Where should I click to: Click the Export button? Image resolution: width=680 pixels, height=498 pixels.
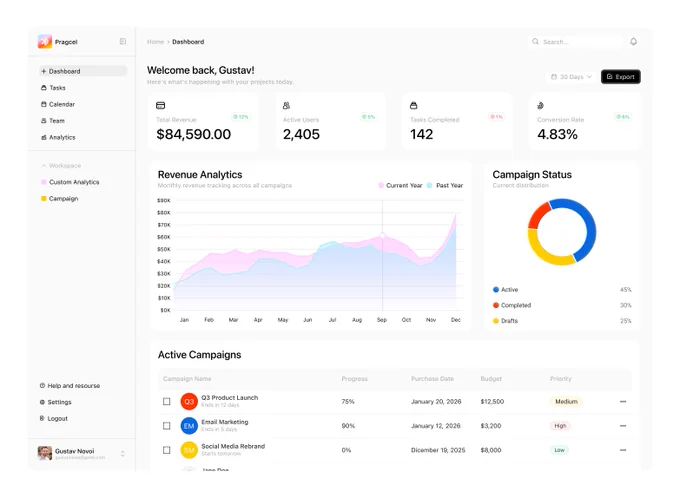[x=621, y=77]
